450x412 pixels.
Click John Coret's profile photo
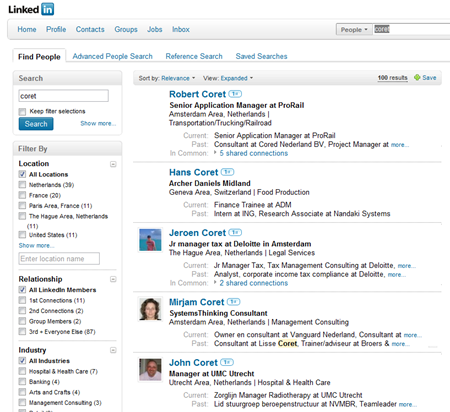click(150, 370)
